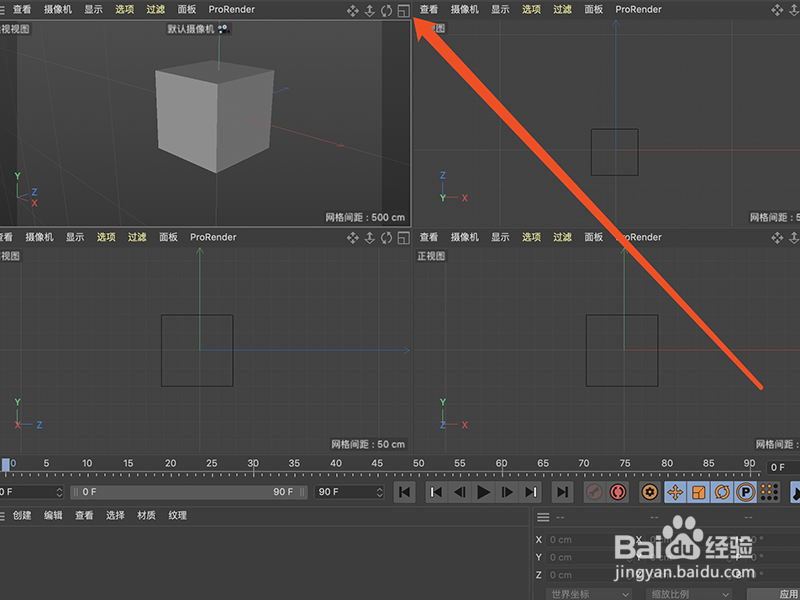The width and height of the screenshot is (800, 600).
Task: Open ProRender menu in the perspective viewport
Action: 232,10
